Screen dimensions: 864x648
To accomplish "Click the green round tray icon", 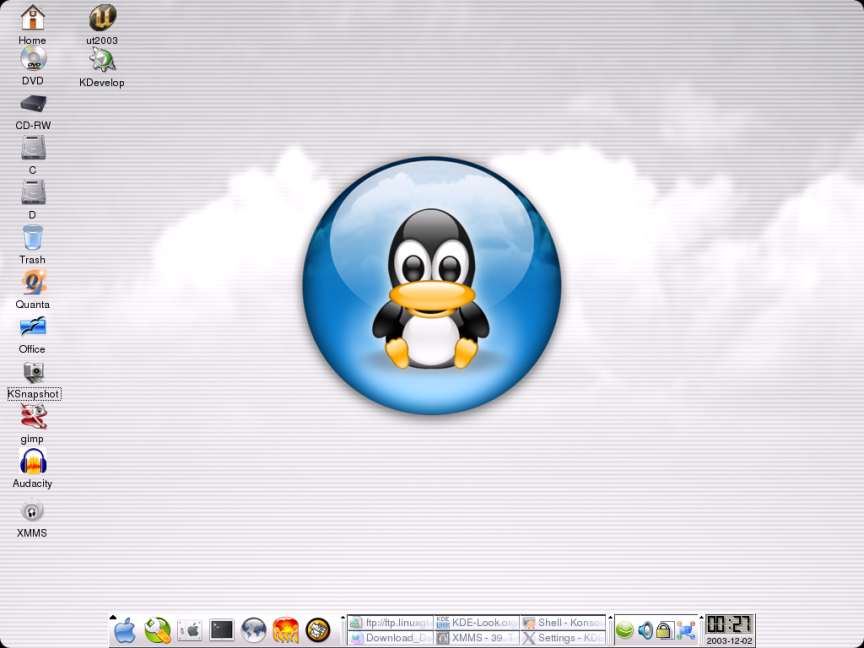I will pyautogui.click(x=624, y=630).
